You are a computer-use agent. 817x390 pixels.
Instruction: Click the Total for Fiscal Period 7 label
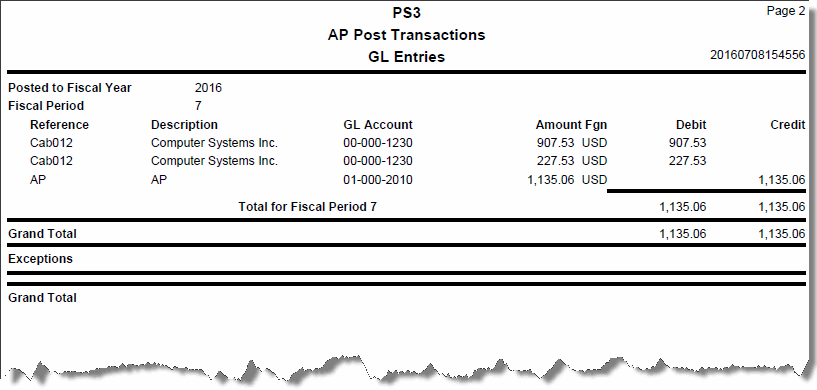tap(307, 207)
